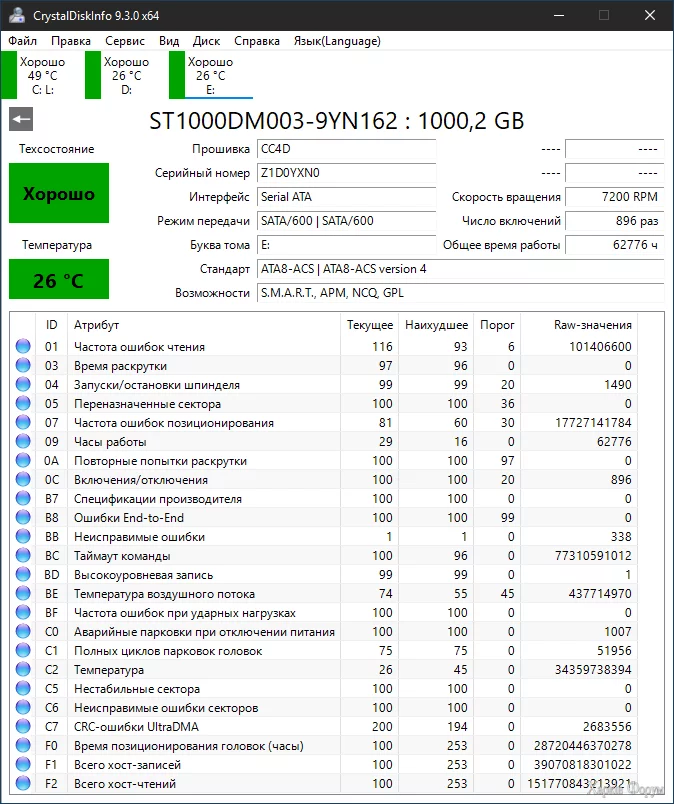Screen dimensions: 674x804
Task: Click the Возможности field S.M.A.R.T., APM, NCQ, GPL
Action: pos(461,293)
